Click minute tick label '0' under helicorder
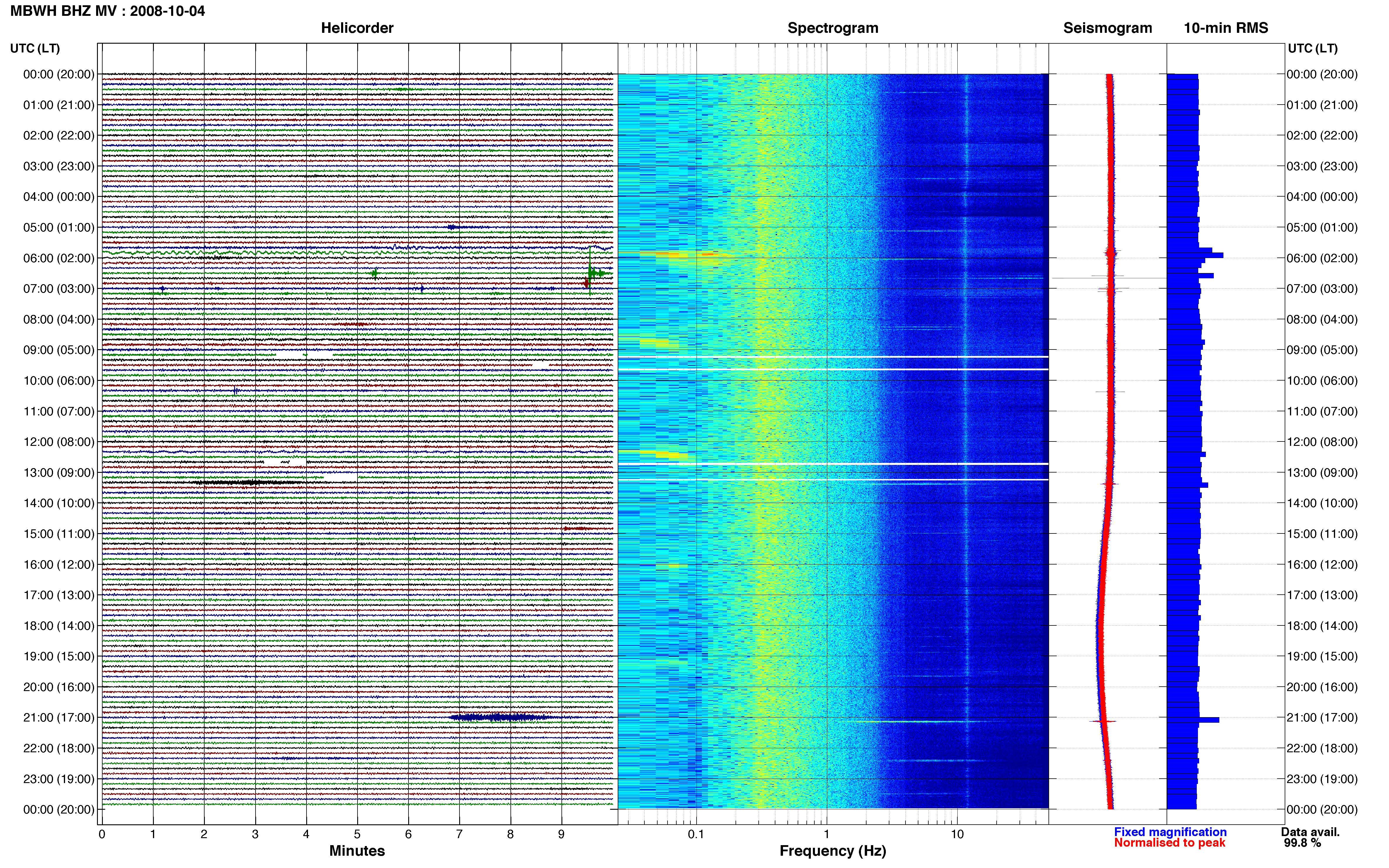 tap(102, 834)
